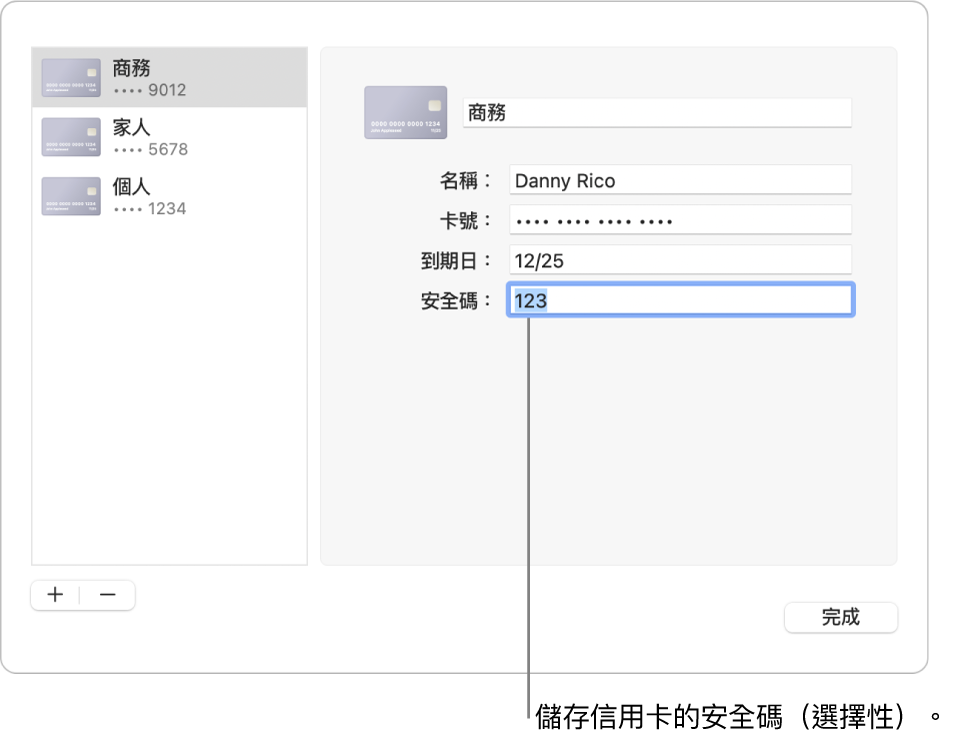Click the 完成 button
Screen dimensions: 968x734
841,617
